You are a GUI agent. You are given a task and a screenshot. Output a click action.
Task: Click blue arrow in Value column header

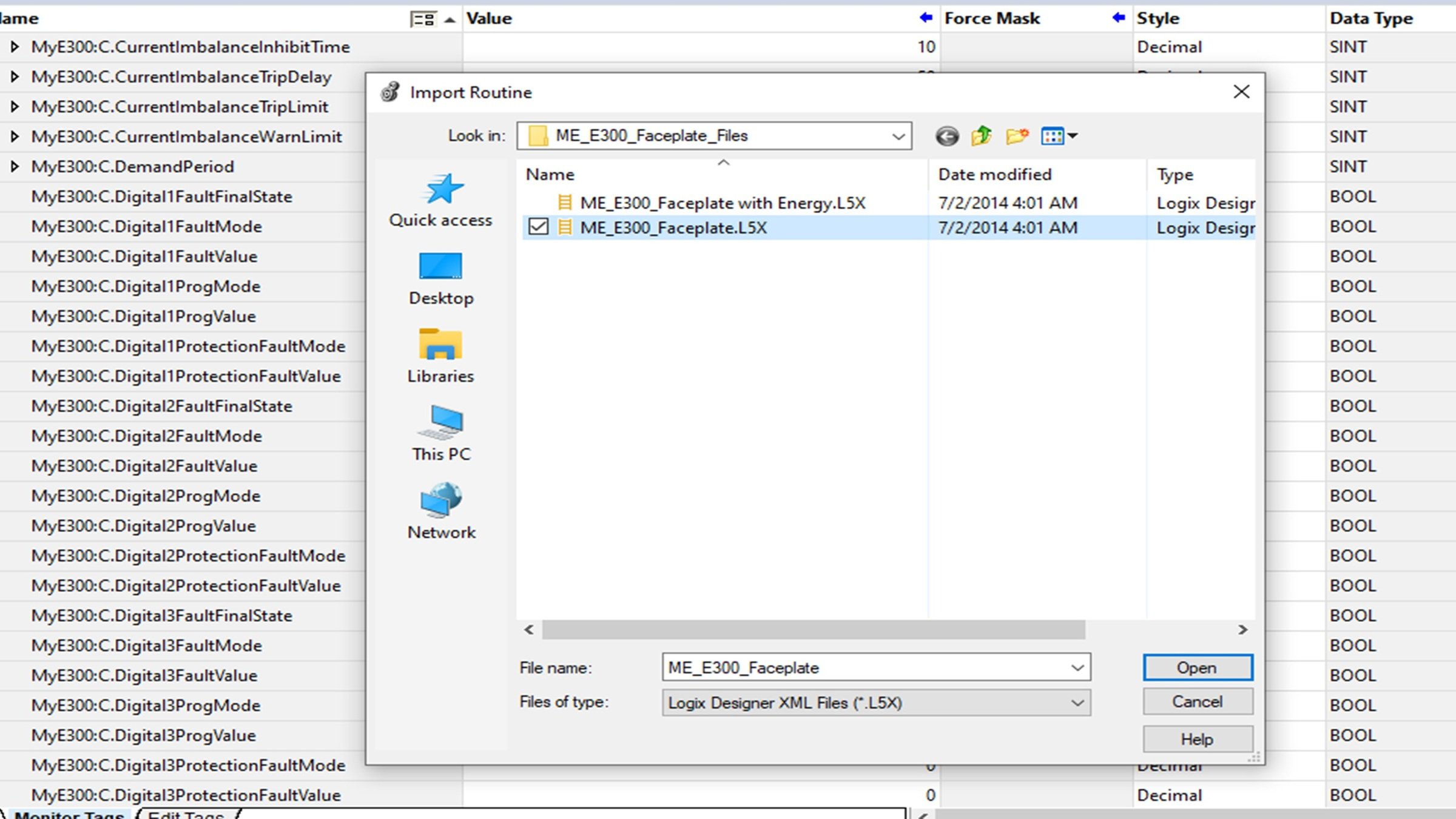[x=926, y=18]
